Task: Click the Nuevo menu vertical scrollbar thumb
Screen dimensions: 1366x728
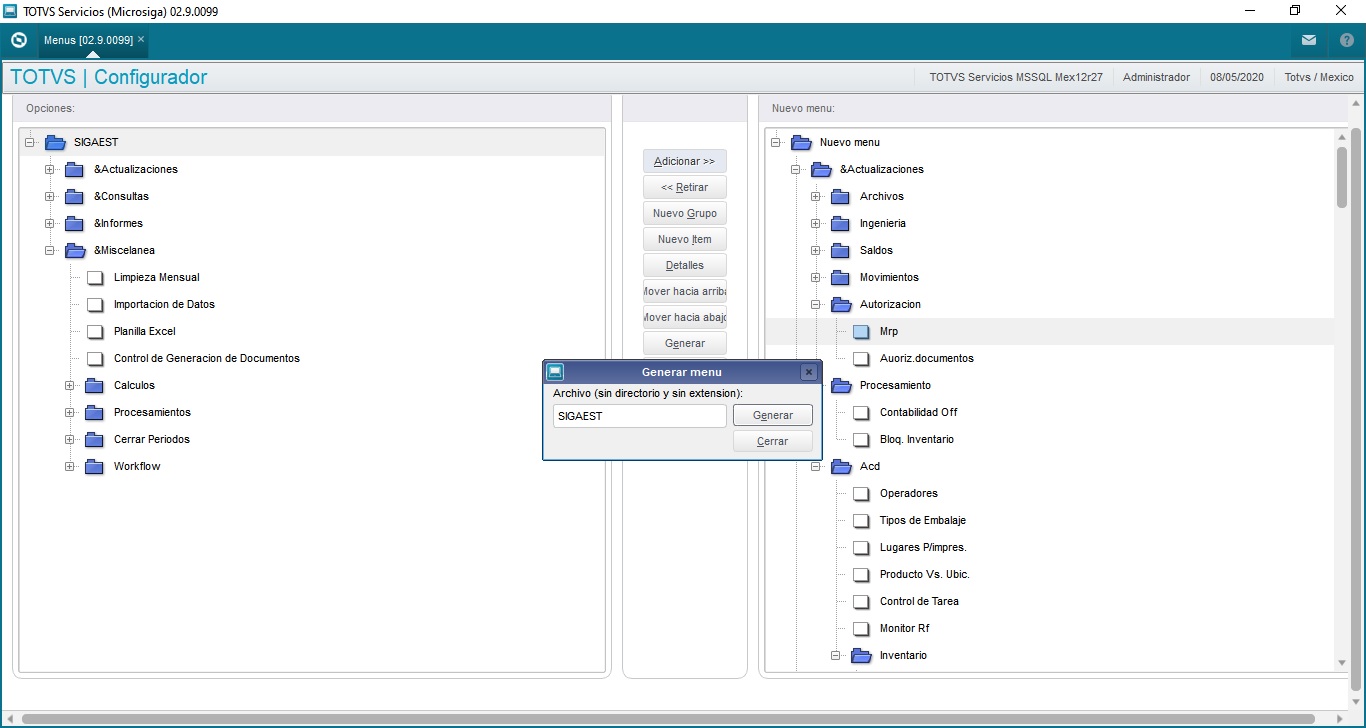Action: (x=1342, y=176)
